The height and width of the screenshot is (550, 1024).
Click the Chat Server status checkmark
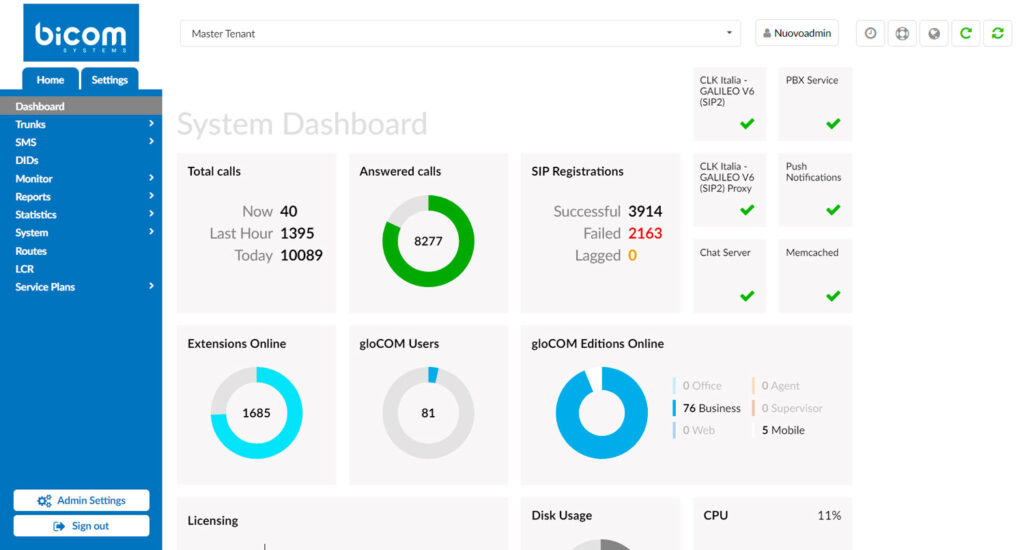point(747,296)
